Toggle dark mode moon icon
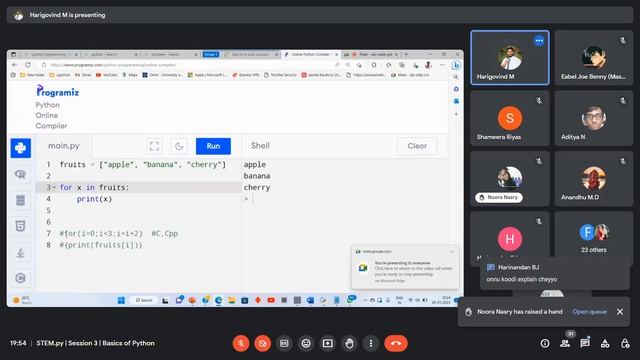 pos(179,146)
